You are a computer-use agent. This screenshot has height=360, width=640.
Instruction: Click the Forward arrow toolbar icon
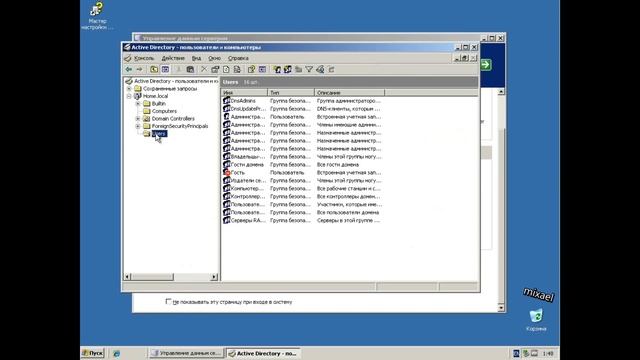pyautogui.click(x=139, y=69)
